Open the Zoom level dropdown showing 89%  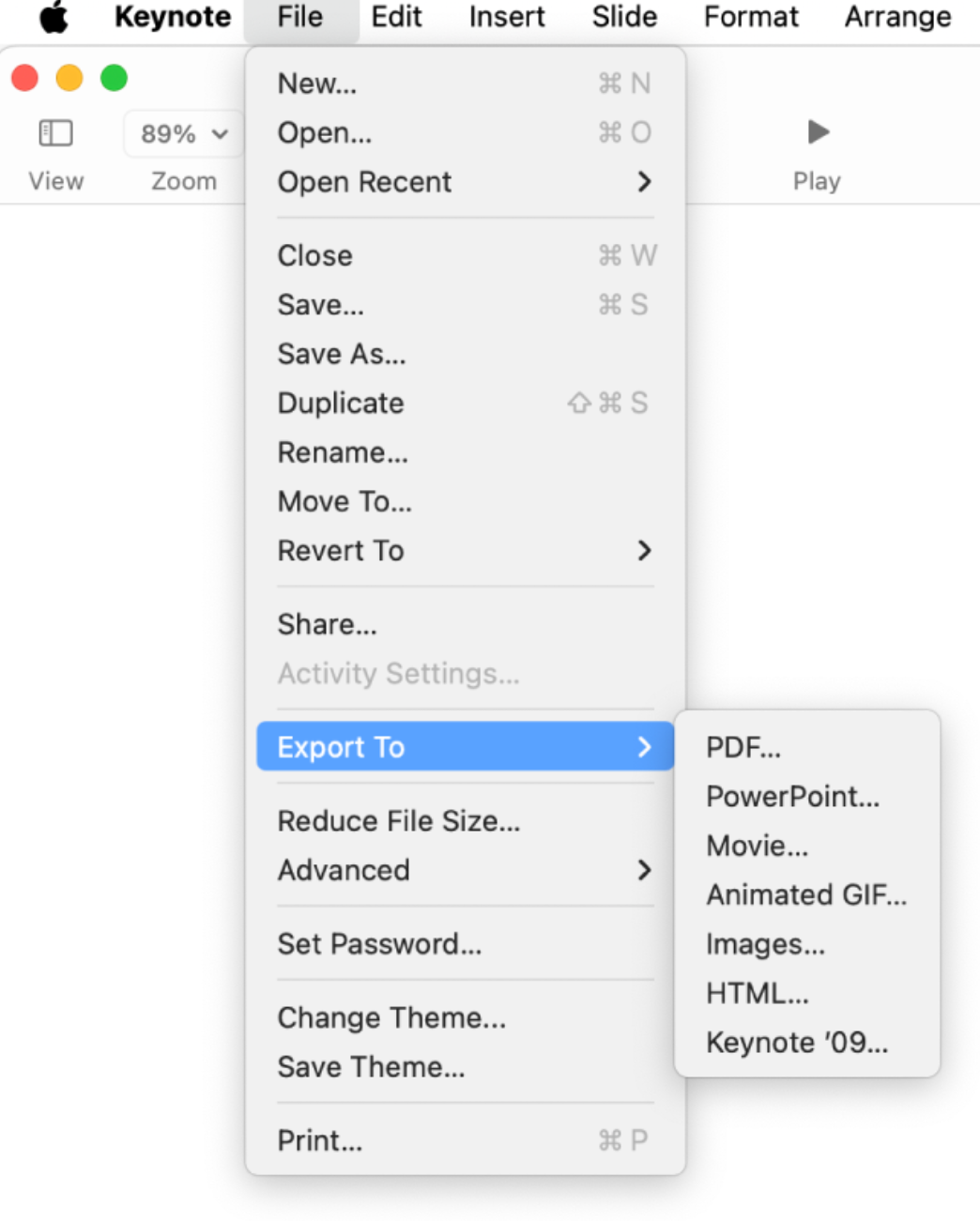[182, 133]
